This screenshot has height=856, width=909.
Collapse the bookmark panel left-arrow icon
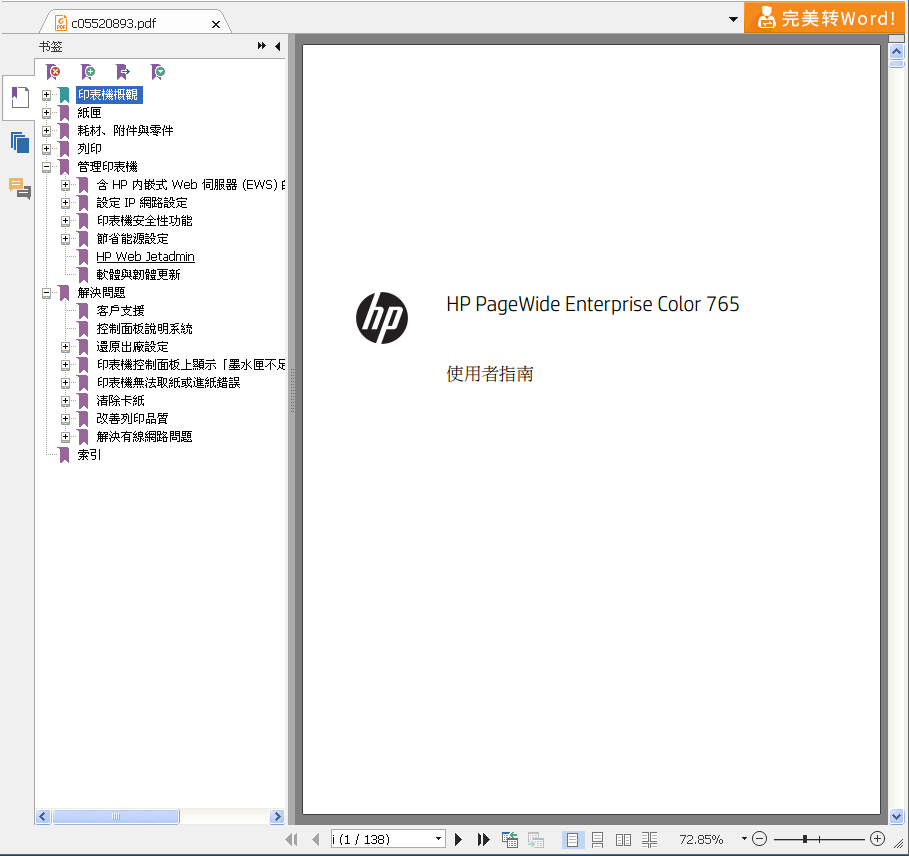[x=278, y=46]
